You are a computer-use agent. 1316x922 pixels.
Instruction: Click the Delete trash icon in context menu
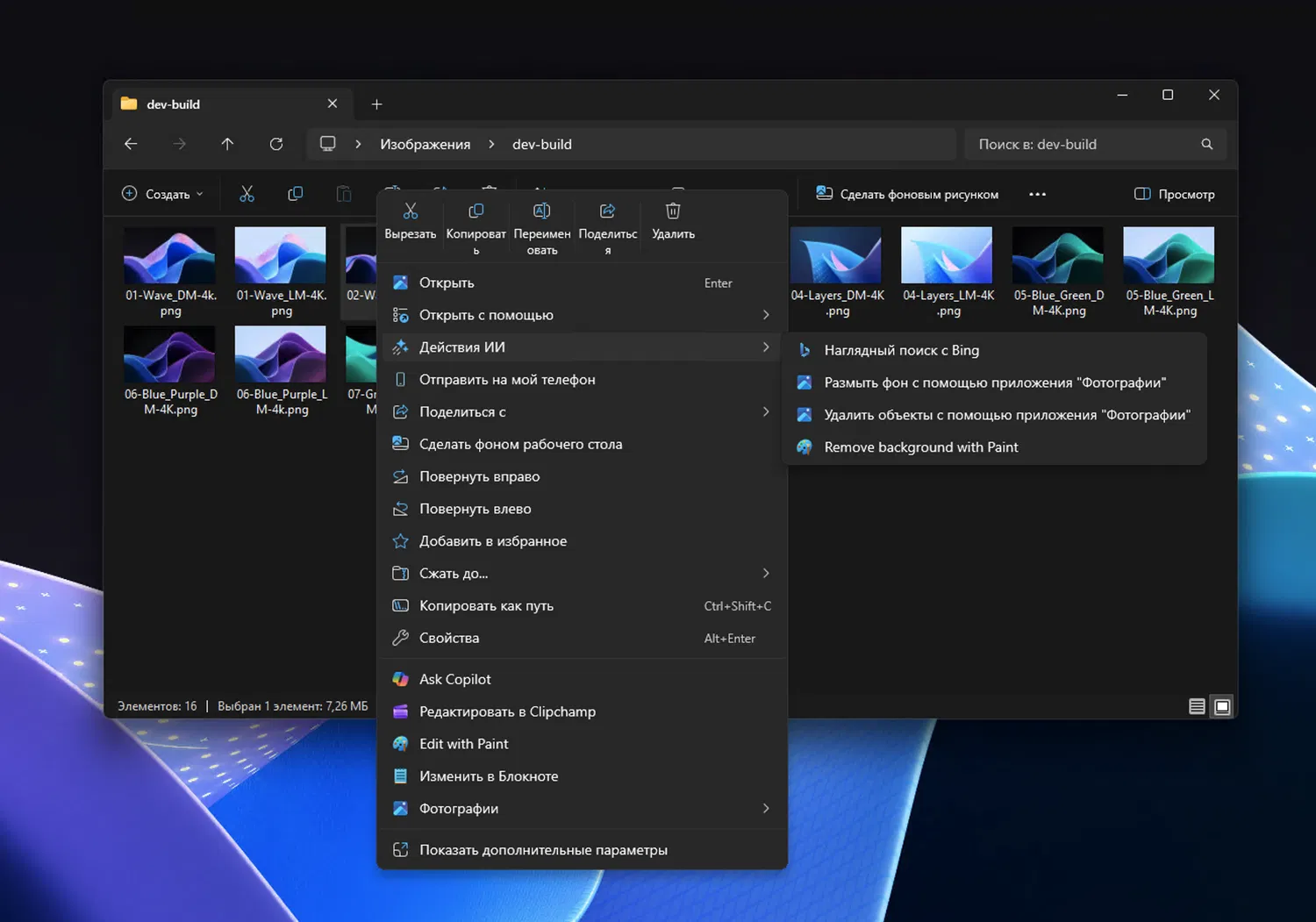673,211
